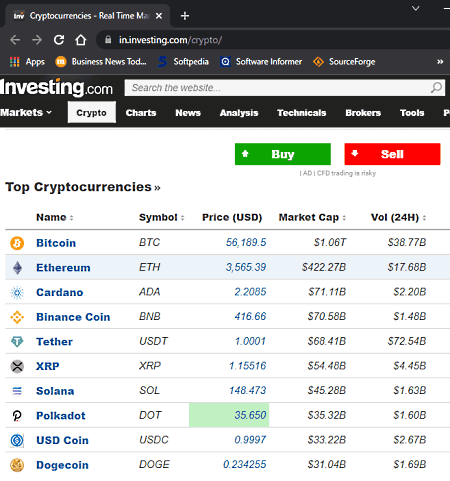Click the address bar URL
Screen dimensions: 450x481
(170, 40)
